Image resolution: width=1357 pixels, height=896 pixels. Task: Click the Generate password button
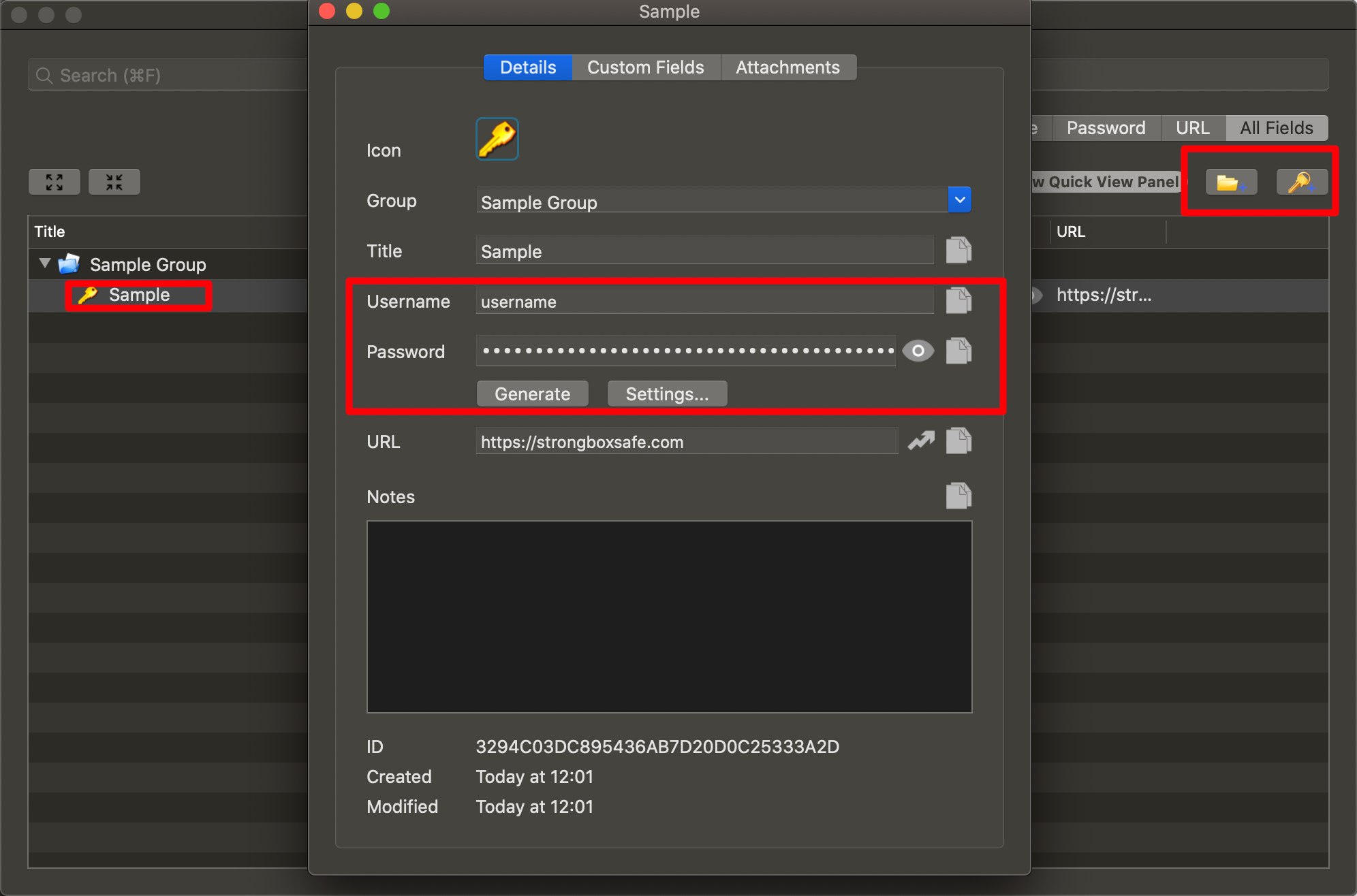[532, 394]
